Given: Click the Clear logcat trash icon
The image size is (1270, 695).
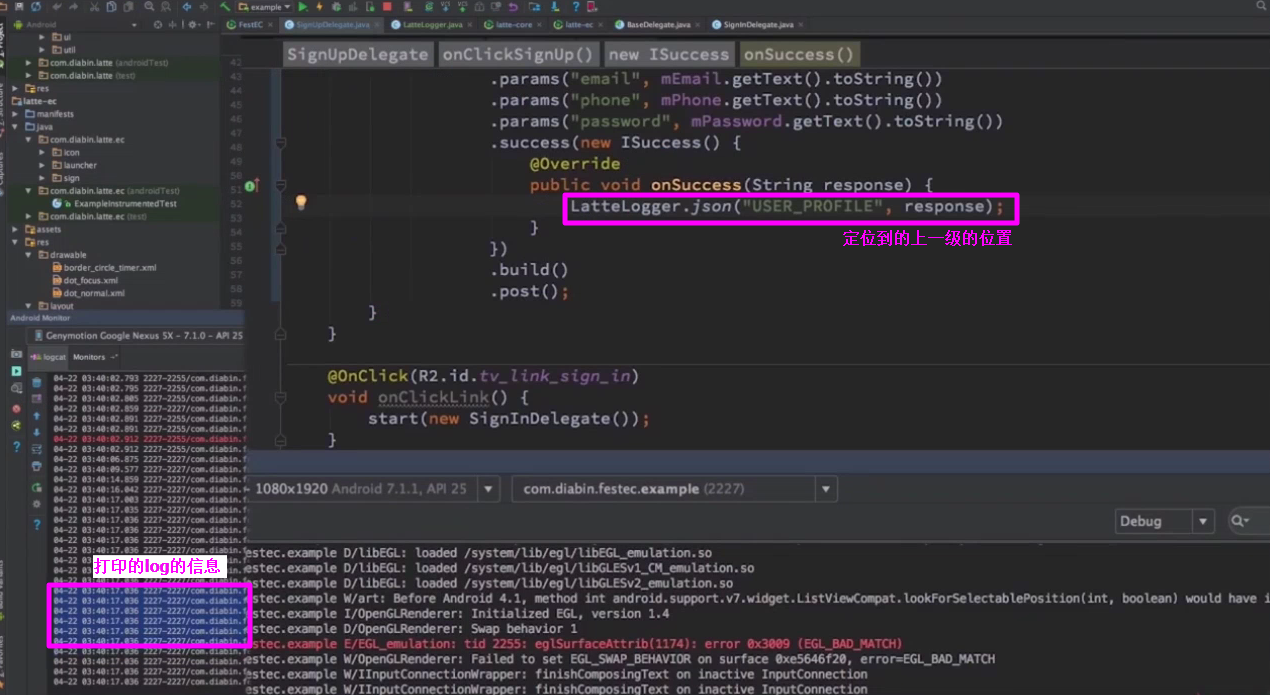Looking at the screenshot, I should 37,382.
